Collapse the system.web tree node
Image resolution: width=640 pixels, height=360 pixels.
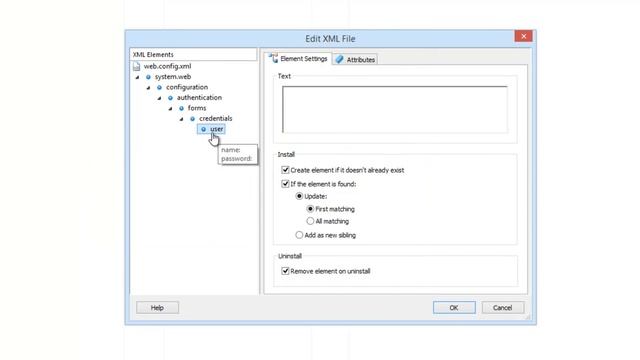(138, 77)
